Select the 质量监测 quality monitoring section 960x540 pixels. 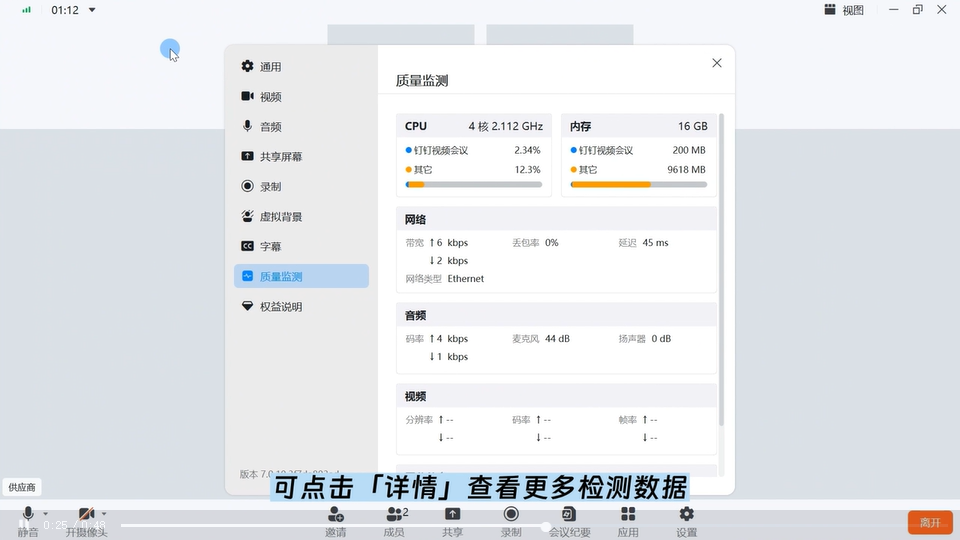[301, 276]
